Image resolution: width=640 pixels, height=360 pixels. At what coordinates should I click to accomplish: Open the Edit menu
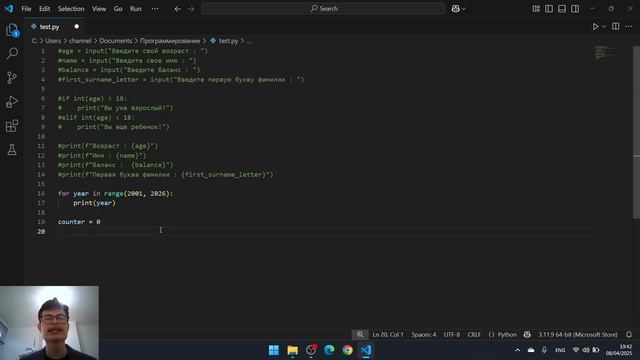[x=44, y=9]
